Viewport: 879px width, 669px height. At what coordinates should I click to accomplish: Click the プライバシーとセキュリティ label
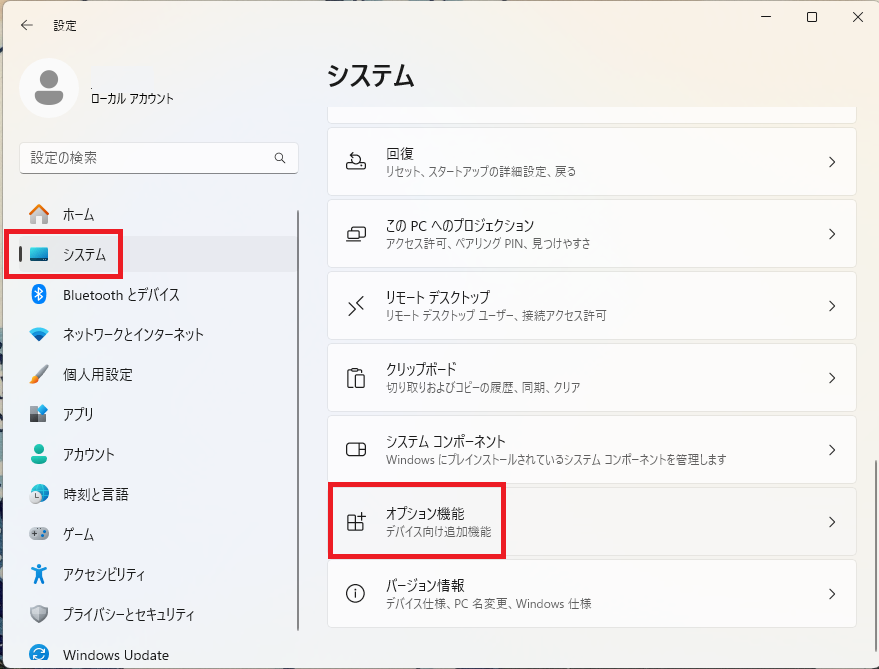(128, 615)
